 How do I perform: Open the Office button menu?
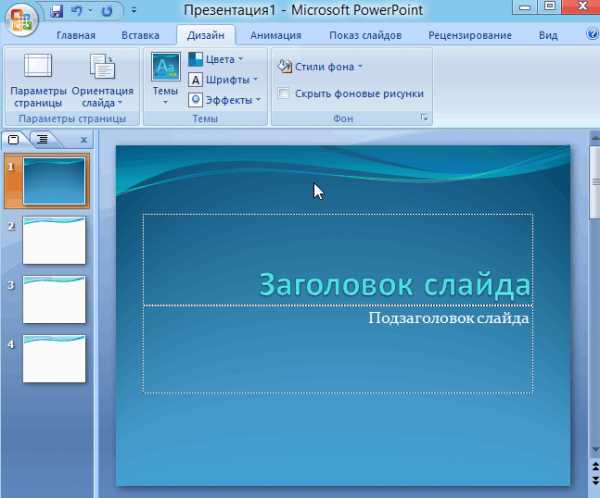[x=22, y=19]
